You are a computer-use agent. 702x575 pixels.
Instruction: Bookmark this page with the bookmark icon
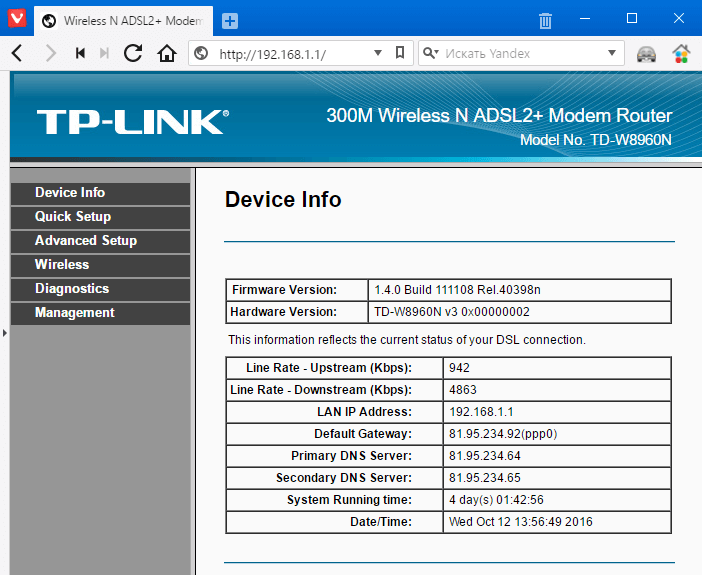(400, 53)
